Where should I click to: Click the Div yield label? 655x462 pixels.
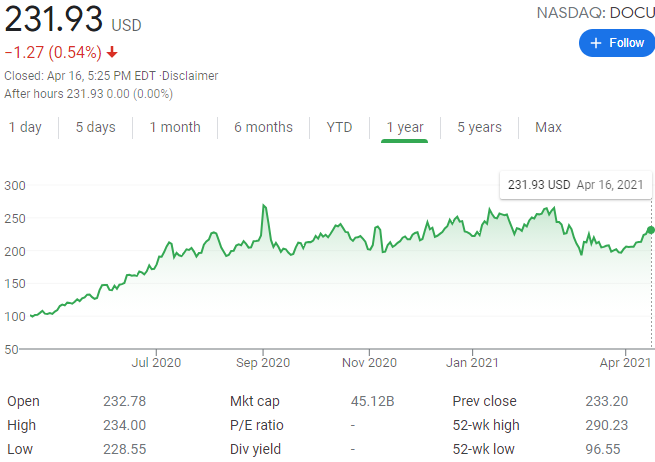[x=255, y=449]
